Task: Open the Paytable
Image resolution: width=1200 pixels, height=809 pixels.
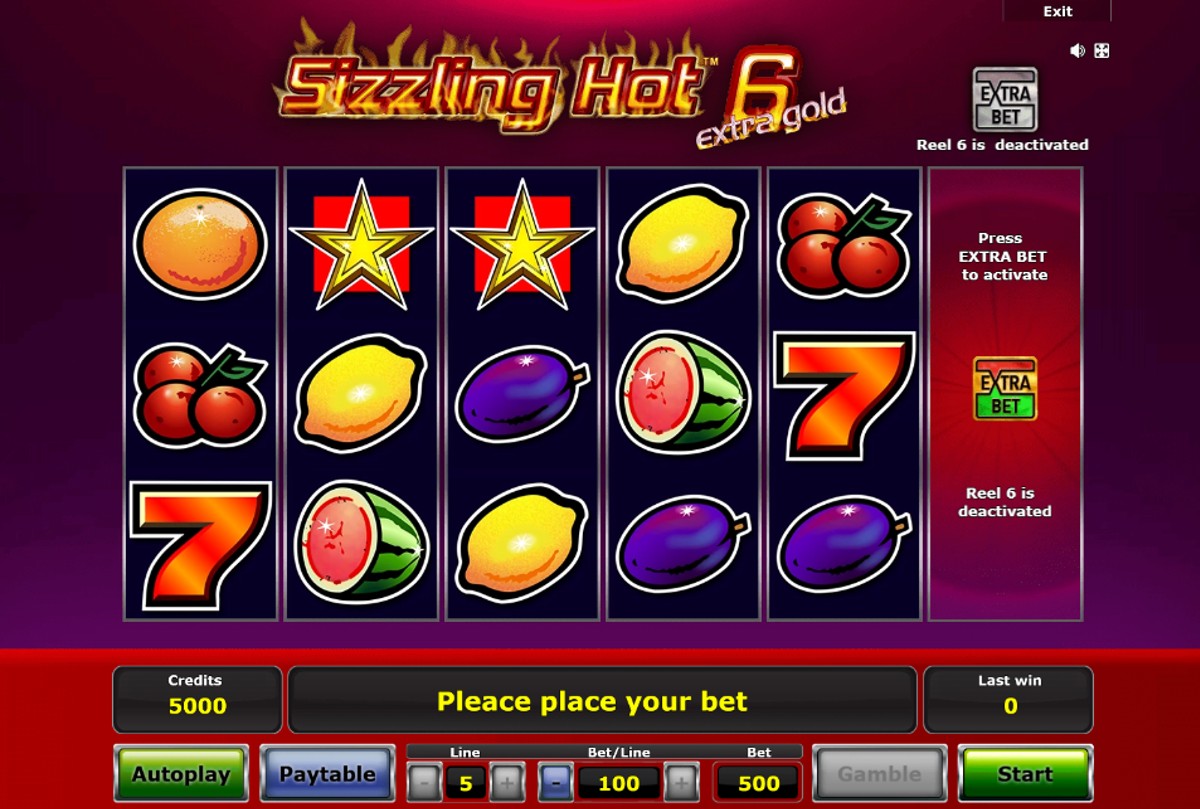Action: (x=327, y=774)
